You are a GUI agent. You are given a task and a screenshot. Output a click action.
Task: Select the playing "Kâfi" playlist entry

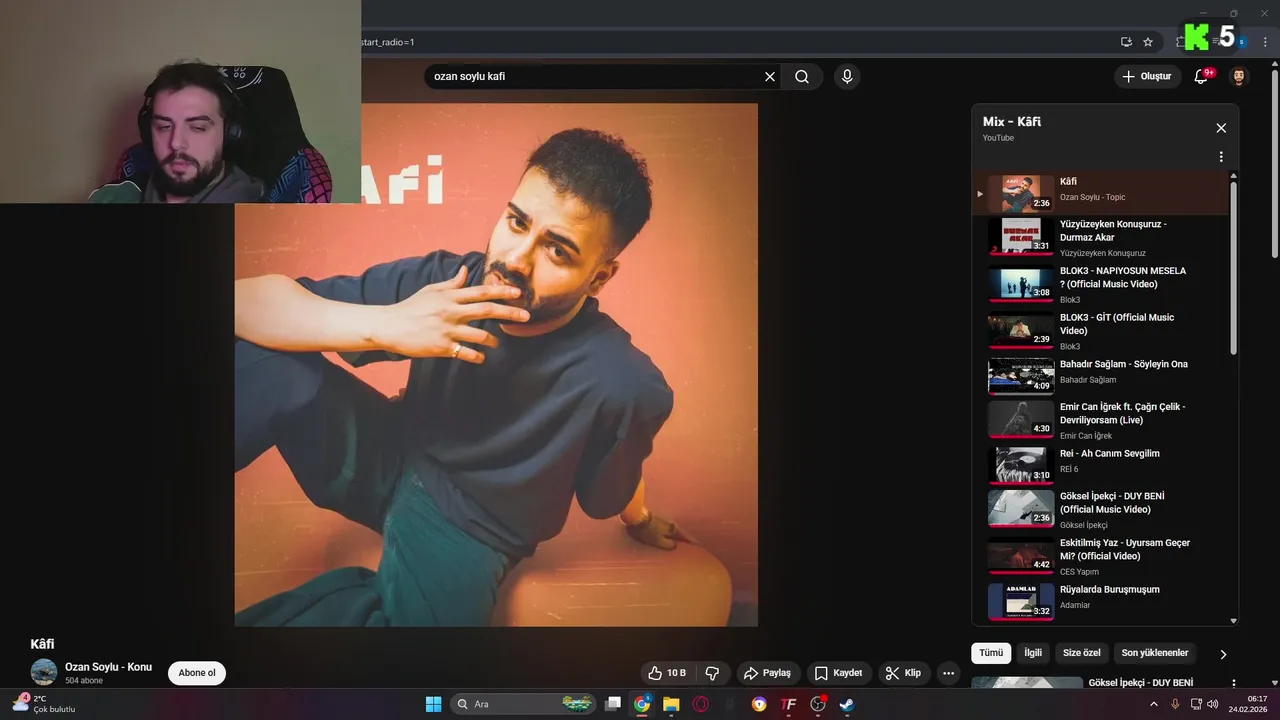coord(1100,193)
